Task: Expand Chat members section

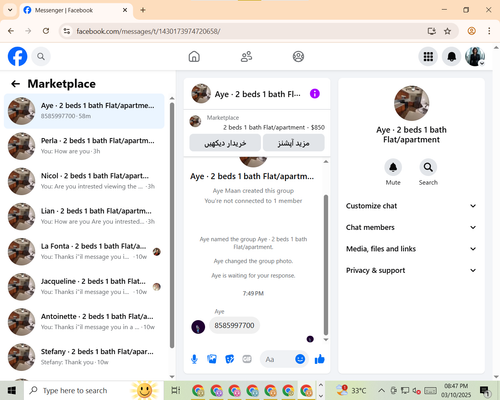Action: click(x=411, y=227)
